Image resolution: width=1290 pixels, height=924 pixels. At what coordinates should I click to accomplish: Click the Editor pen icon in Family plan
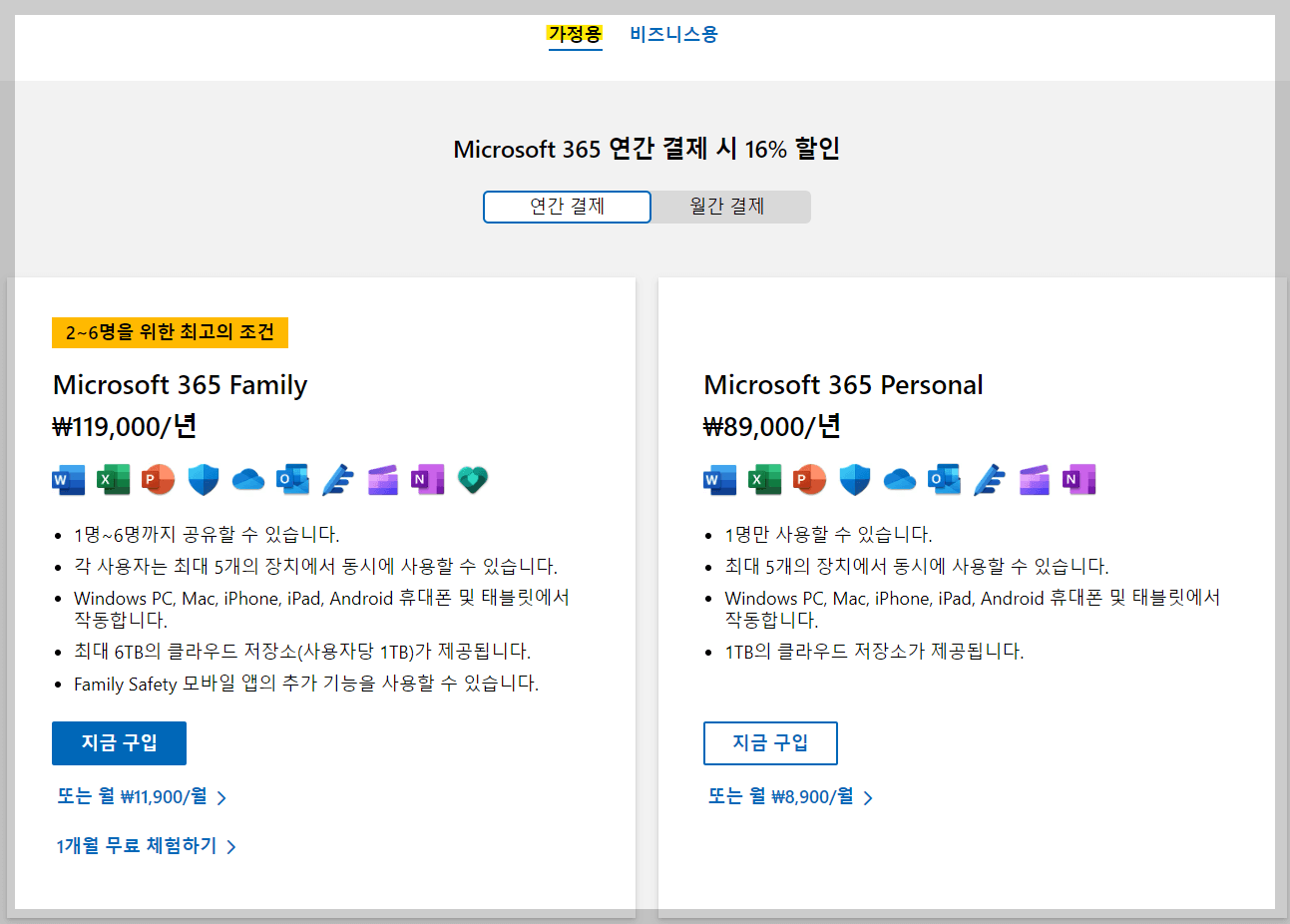click(338, 480)
